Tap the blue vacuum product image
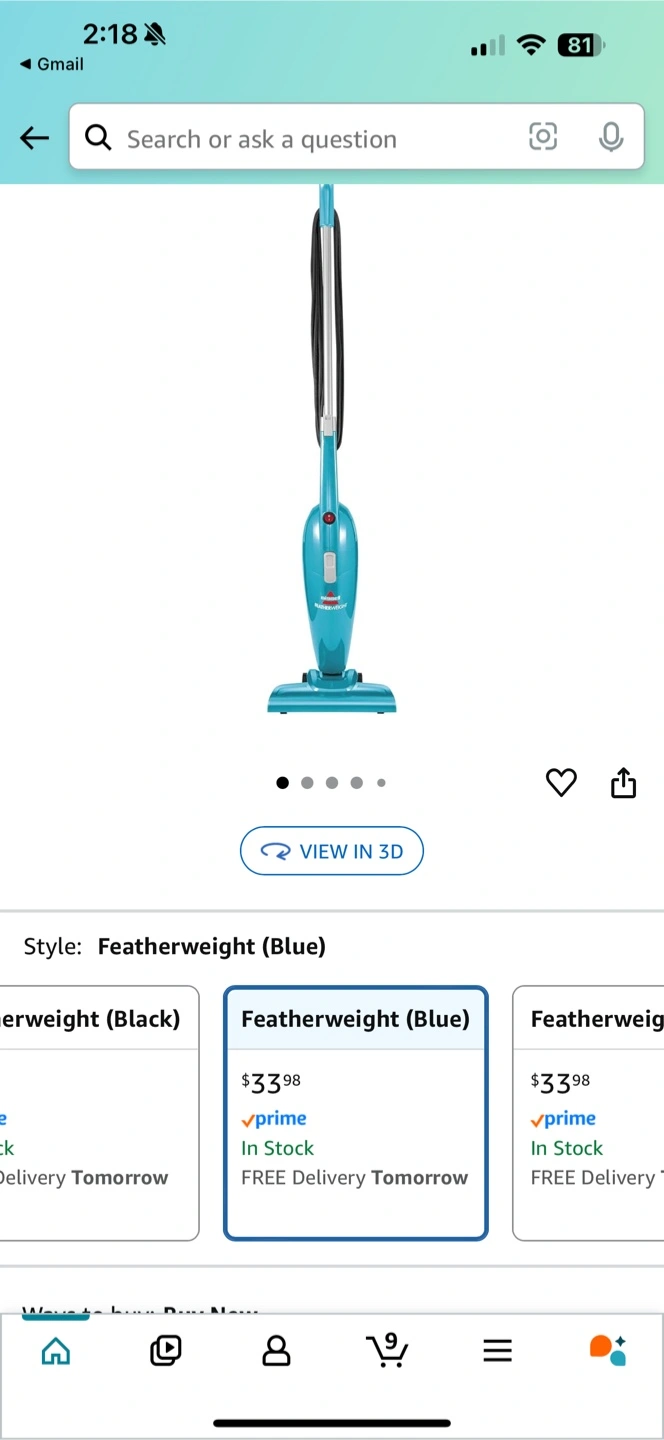The width and height of the screenshot is (664, 1440). click(x=332, y=449)
